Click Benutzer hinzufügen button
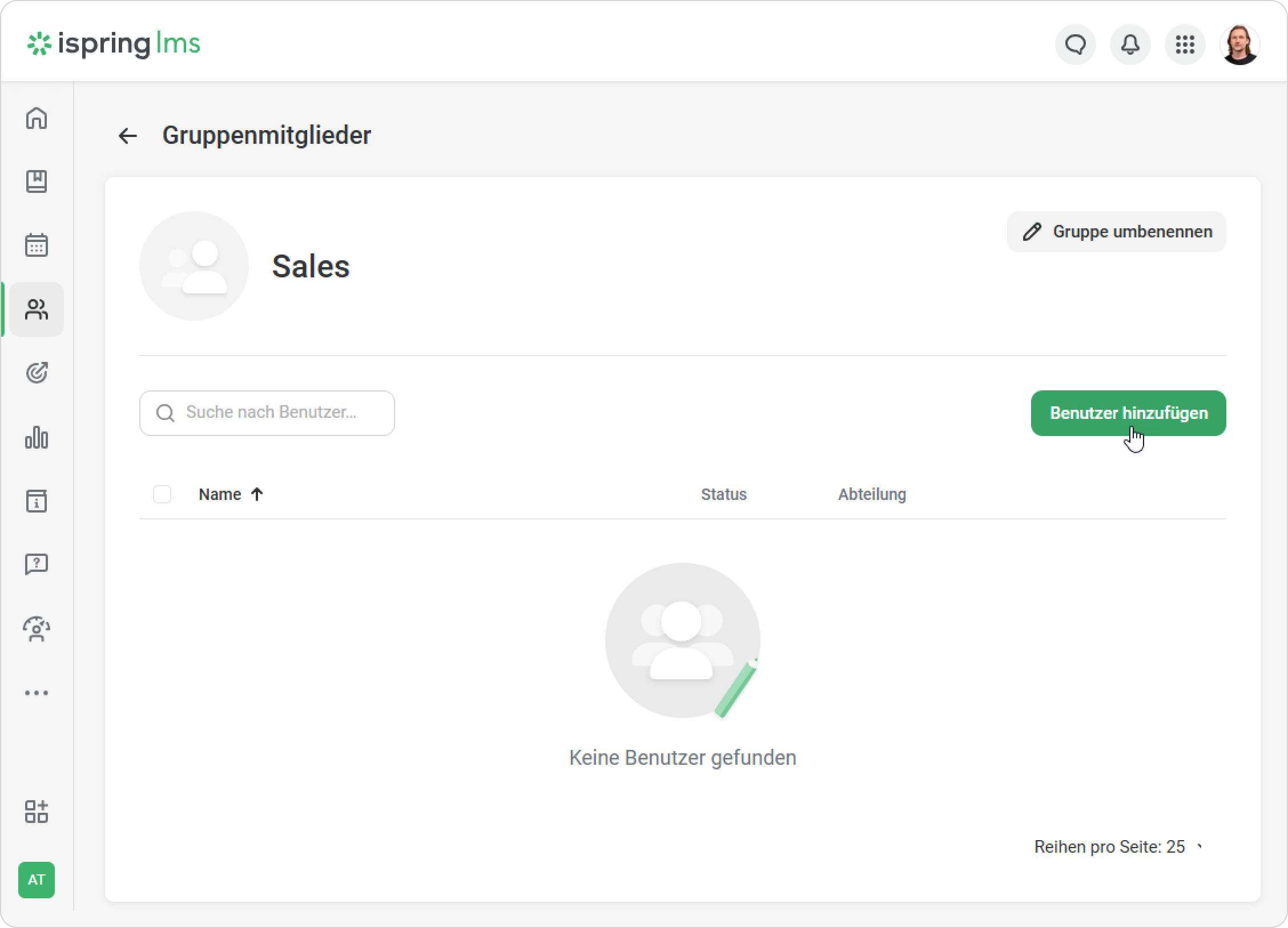This screenshot has height=928, width=1288. click(x=1128, y=413)
